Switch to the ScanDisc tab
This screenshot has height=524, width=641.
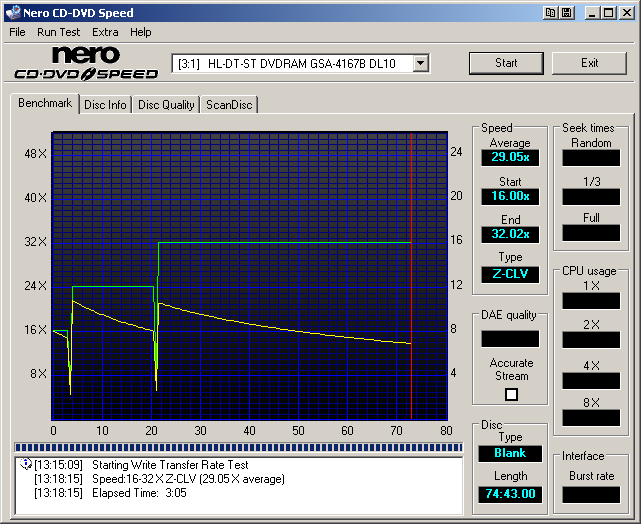(x=229, y=105)
